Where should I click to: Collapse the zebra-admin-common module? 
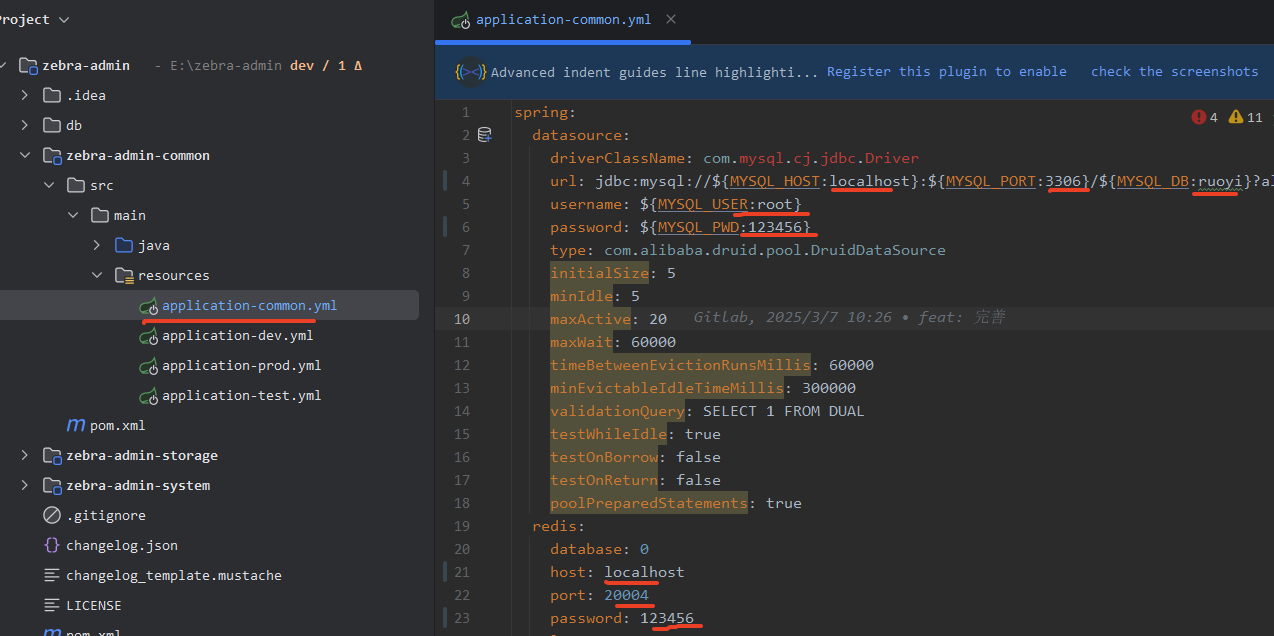[x=25, y=155]
